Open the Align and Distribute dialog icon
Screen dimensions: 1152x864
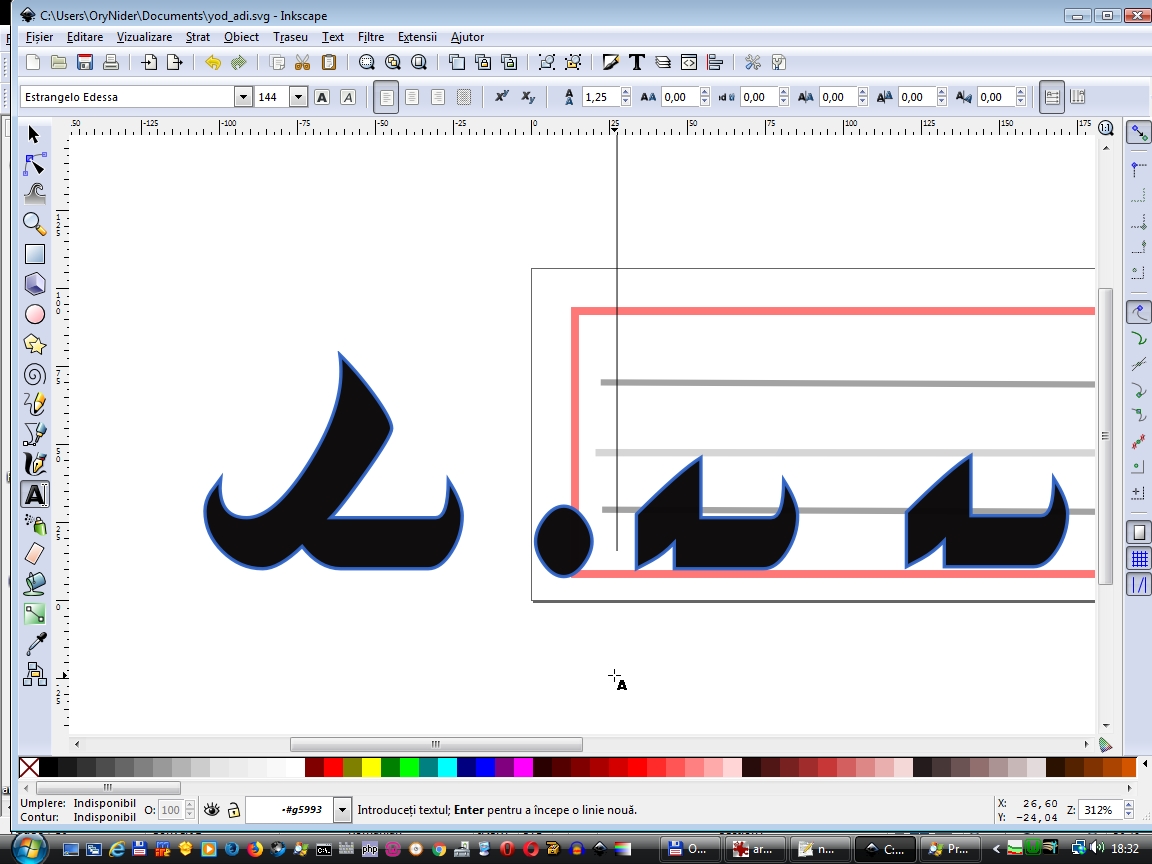coord(715,62)
